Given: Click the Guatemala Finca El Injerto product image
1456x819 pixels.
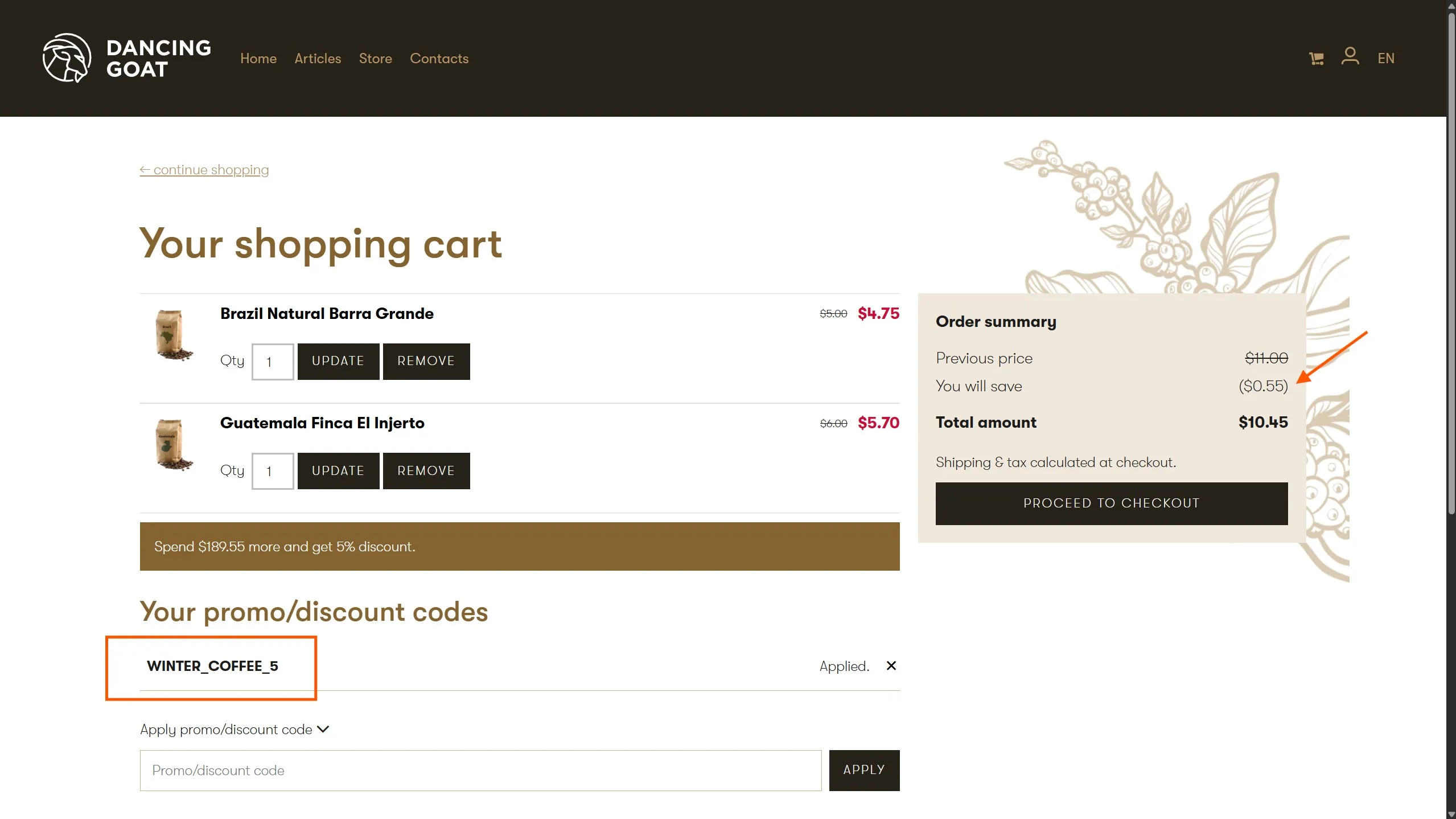Looking at the screenshot, I should coord(173,445).
